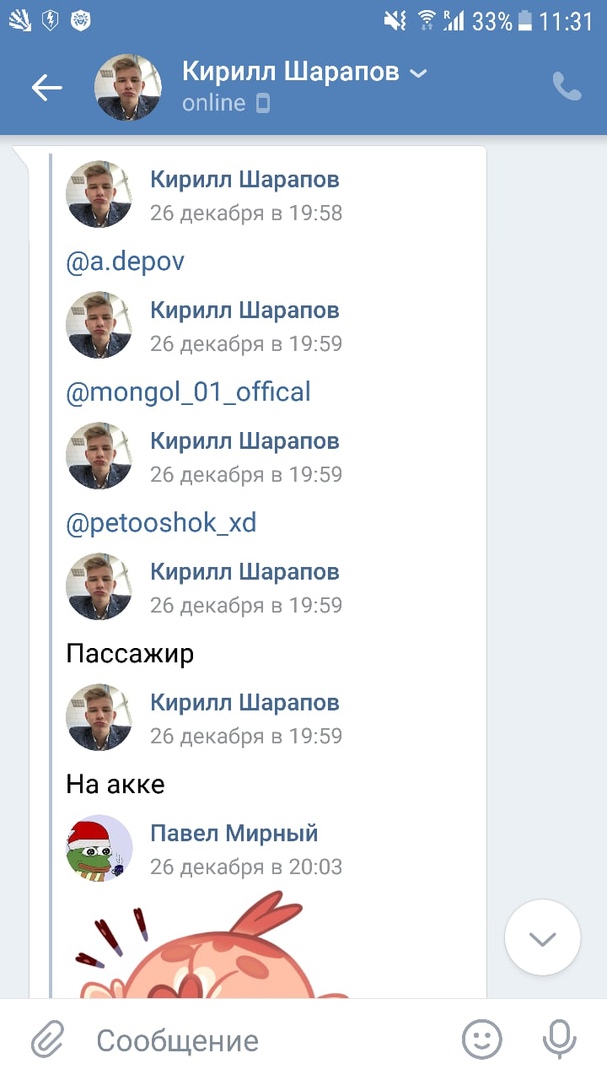
Task: Tap the back arrow in header
Action: tap(47, 88)
